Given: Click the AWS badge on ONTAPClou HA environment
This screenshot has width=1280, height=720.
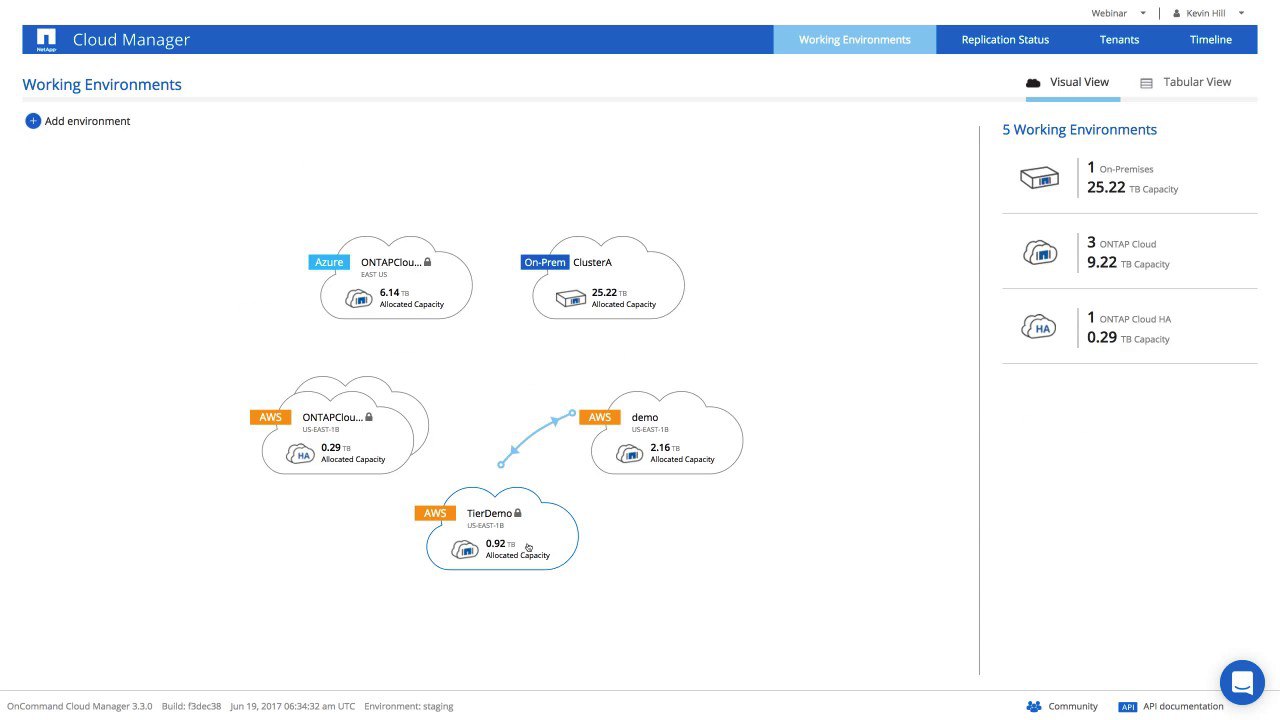Looking at the screenshot, I should (x=270, y=417).
